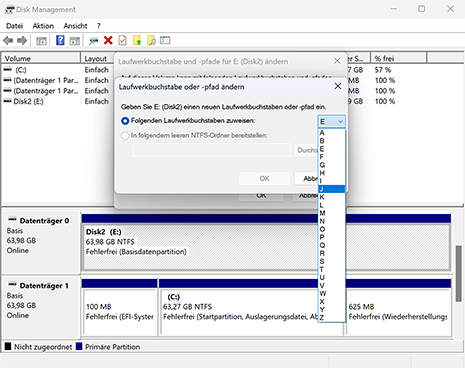Click the show/hide console tree icon

point(41,41)
